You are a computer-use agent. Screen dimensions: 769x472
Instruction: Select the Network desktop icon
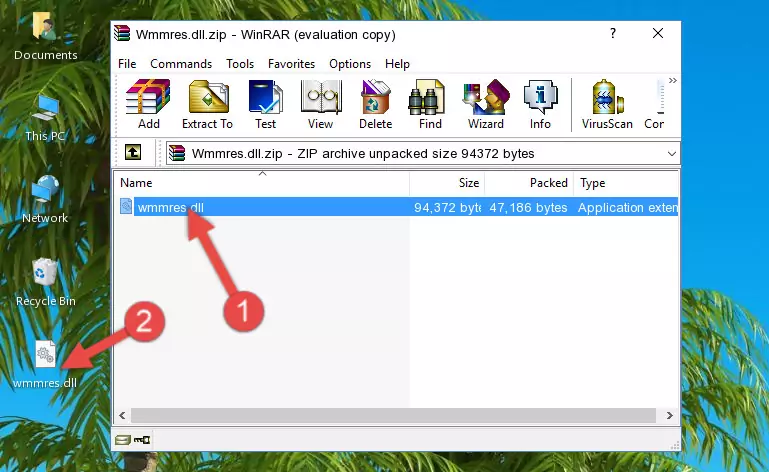click(45, 200)
